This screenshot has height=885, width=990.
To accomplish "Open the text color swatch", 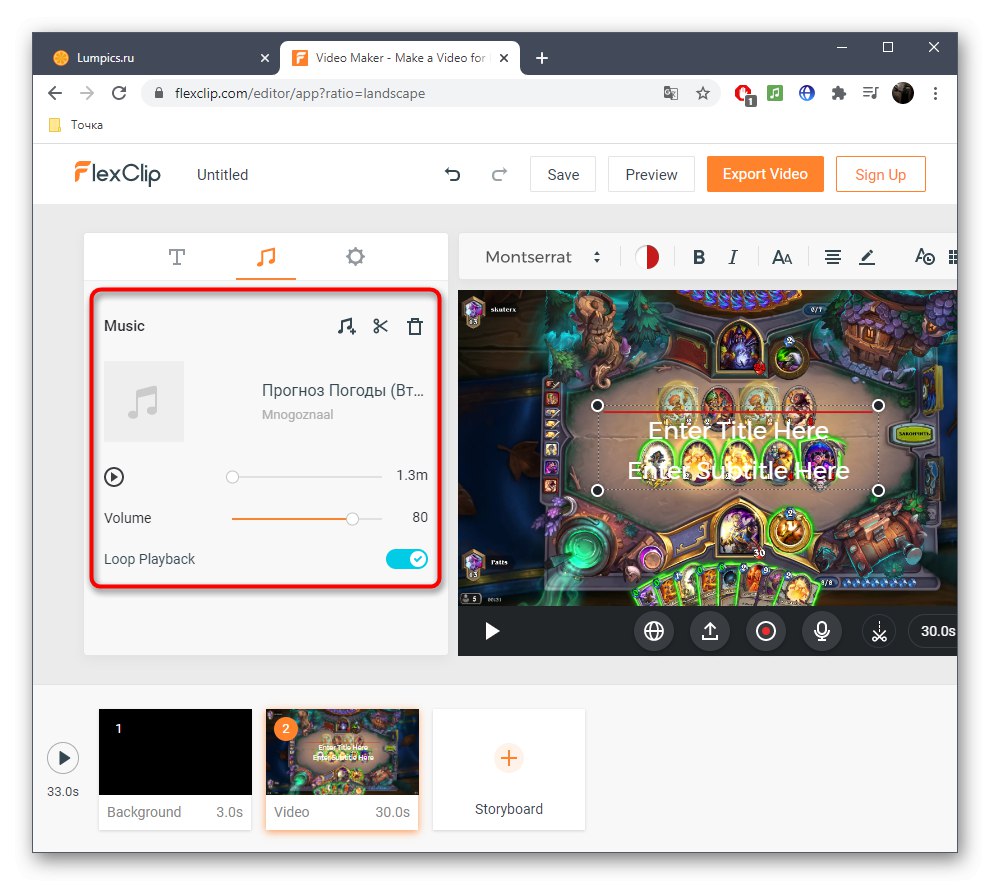I will [x=647, y=257].
